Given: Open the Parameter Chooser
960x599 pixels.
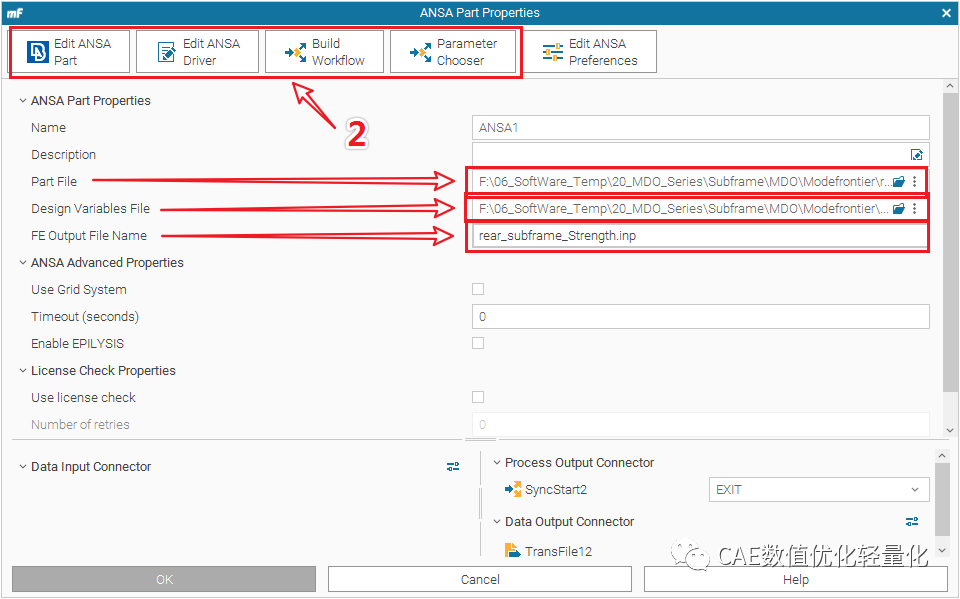Looking at the screenshot, I should [452, 52].
